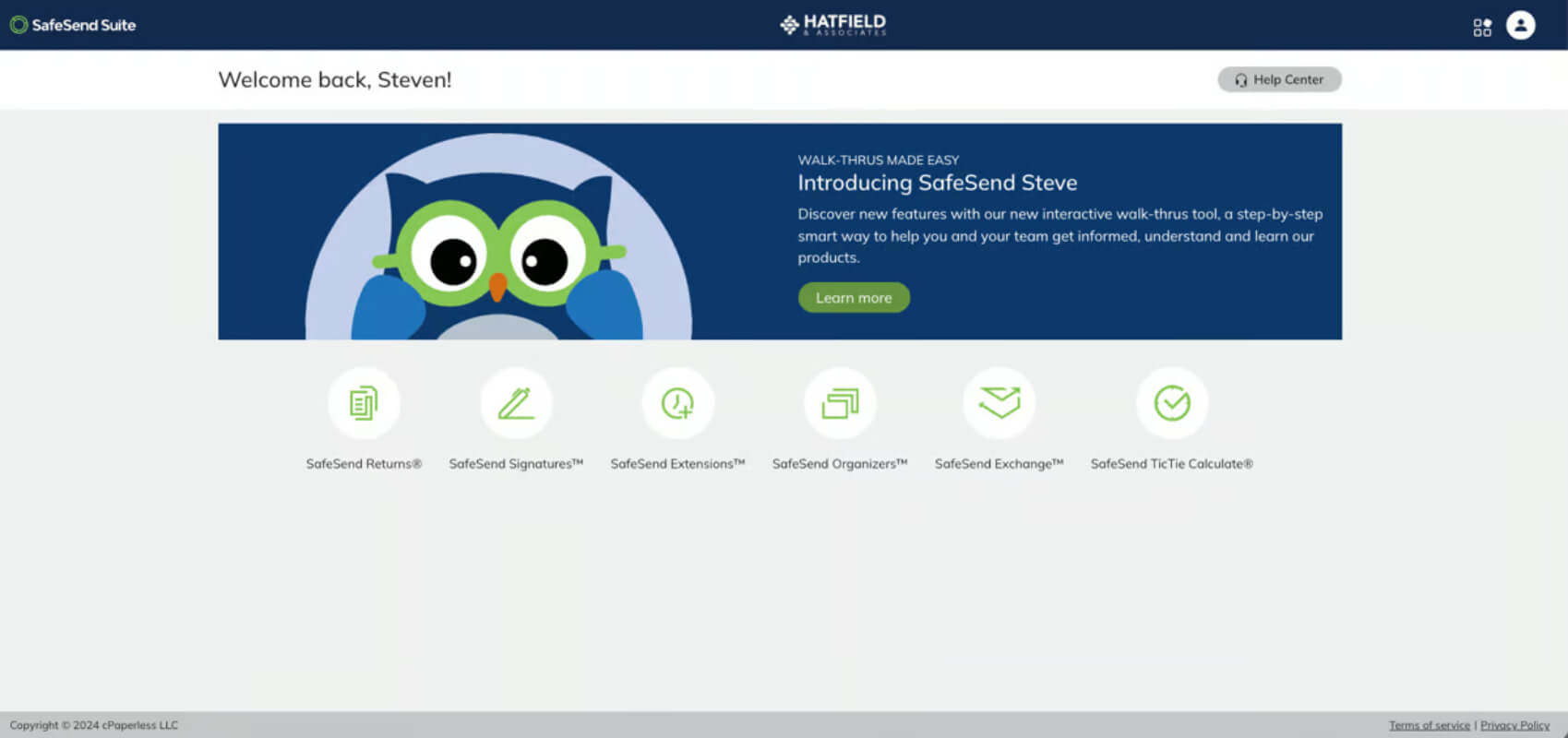Click the Help Center button

click(1279, 79)
